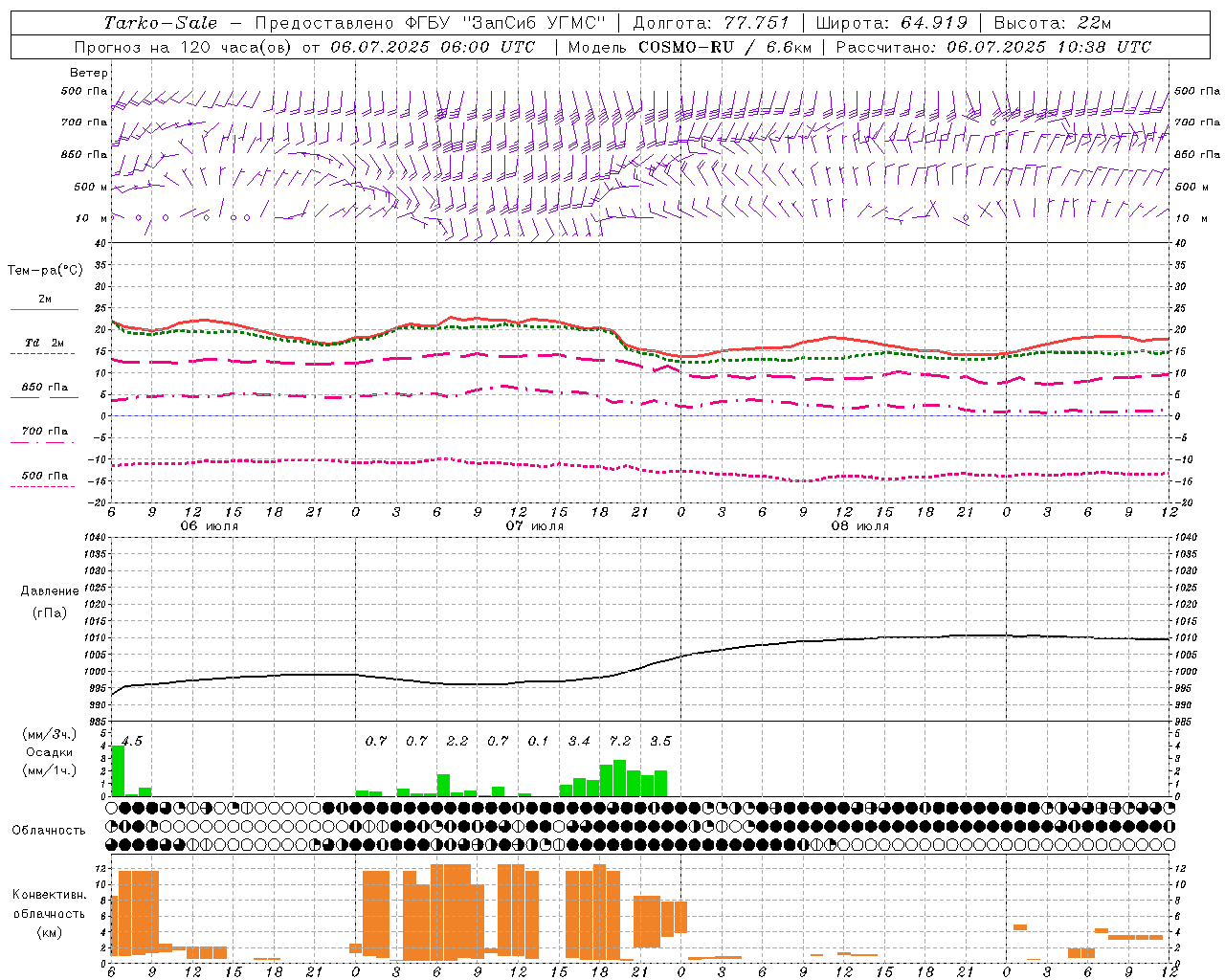This screenshot has width=1225, height=980.
Task: Click the Рассчитано: 06.07.2025 10:38 UTC timestamp
Action: (993, 47)
